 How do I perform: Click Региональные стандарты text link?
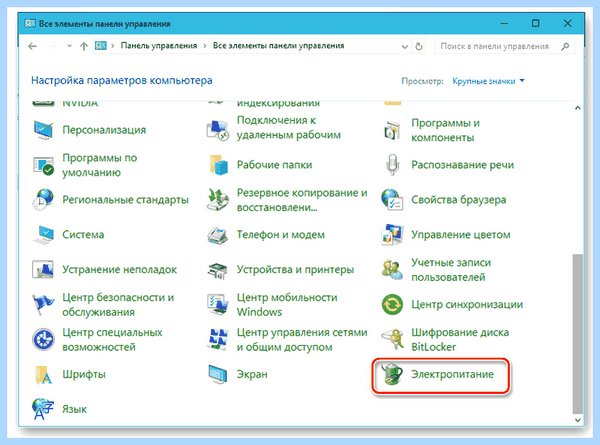point(126,200)
